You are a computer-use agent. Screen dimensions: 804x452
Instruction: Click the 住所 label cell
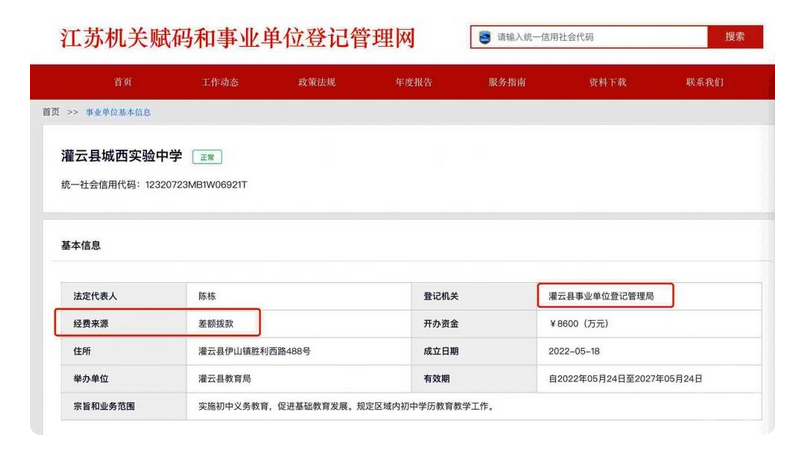click(x=124, y=352)
